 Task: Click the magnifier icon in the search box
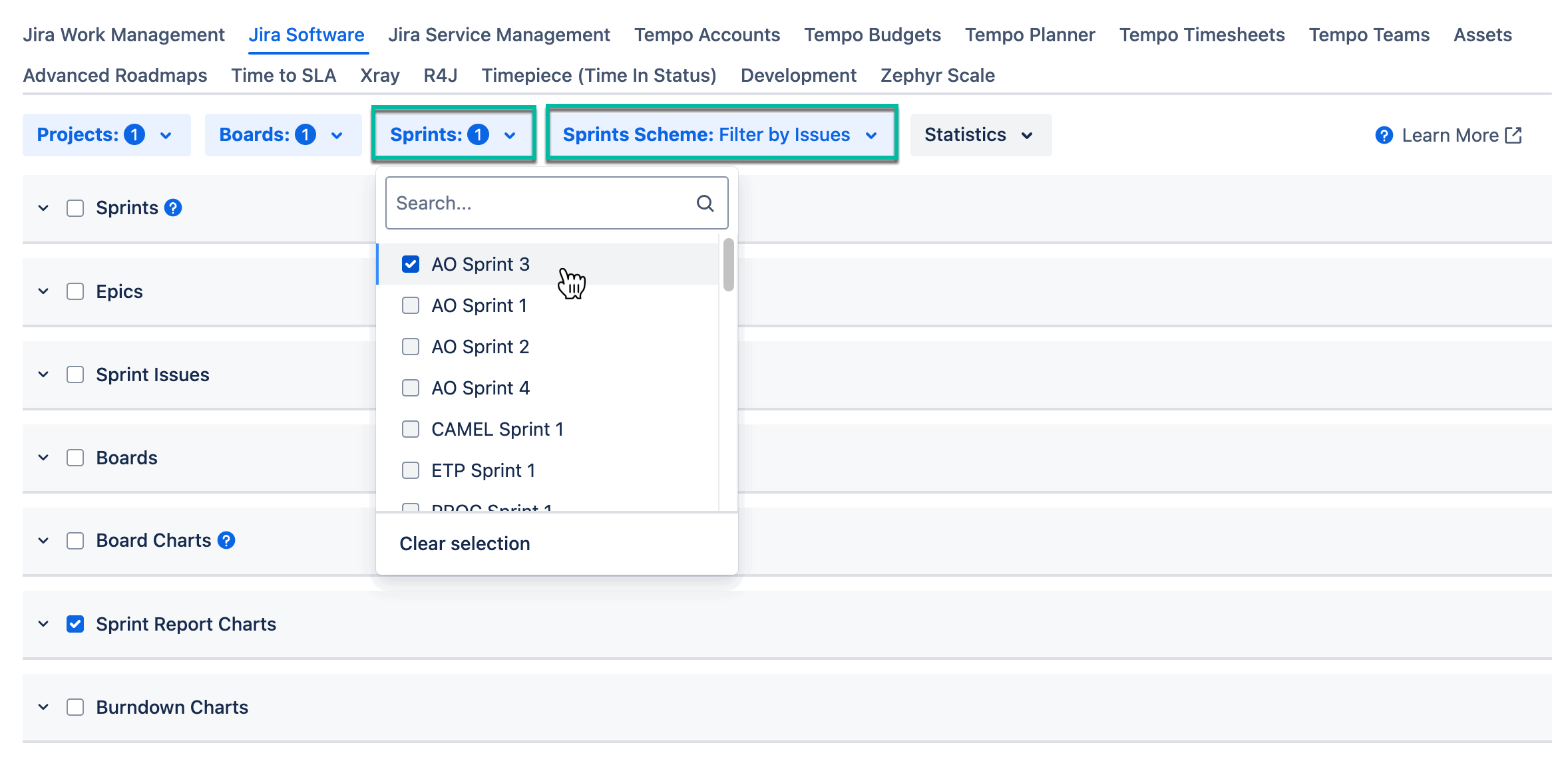pos(704,202)
